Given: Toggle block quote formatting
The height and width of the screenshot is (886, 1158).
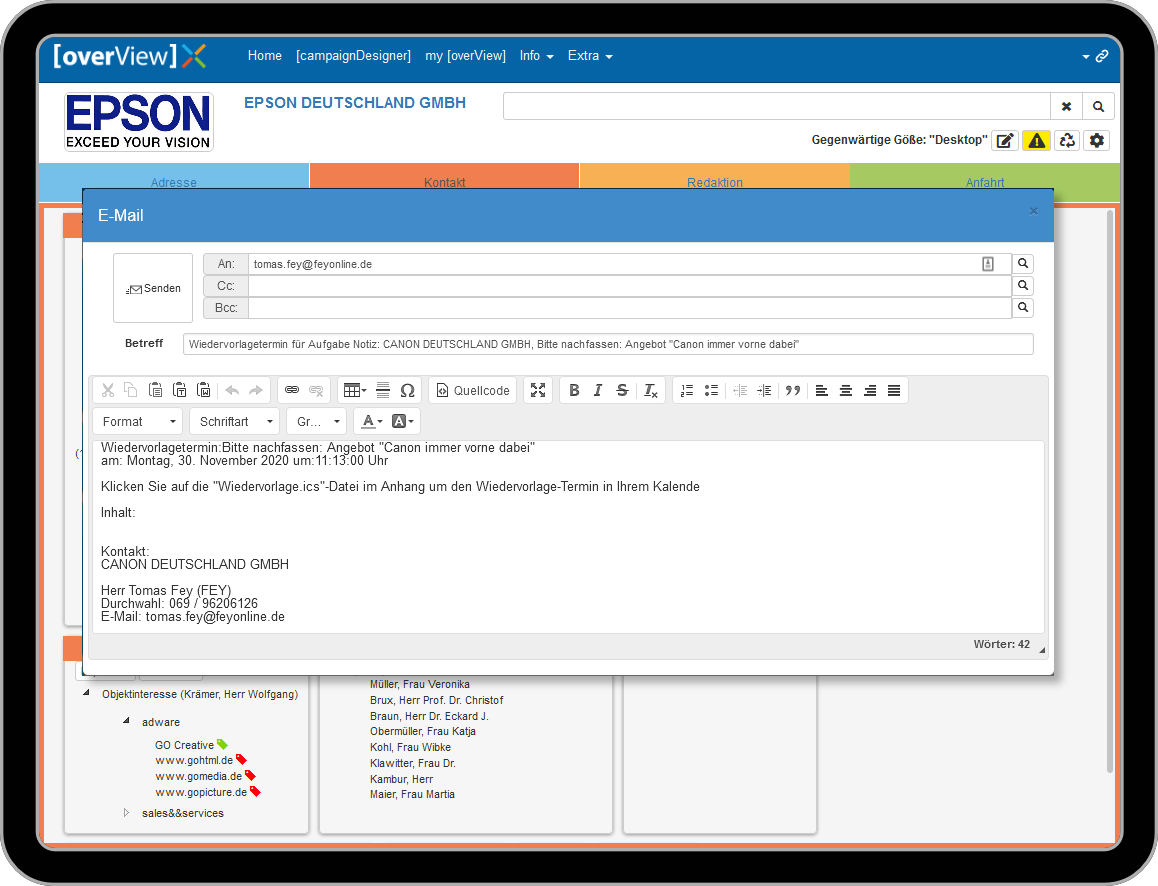Looking at the screenshot, I should (x=793, y=391).
